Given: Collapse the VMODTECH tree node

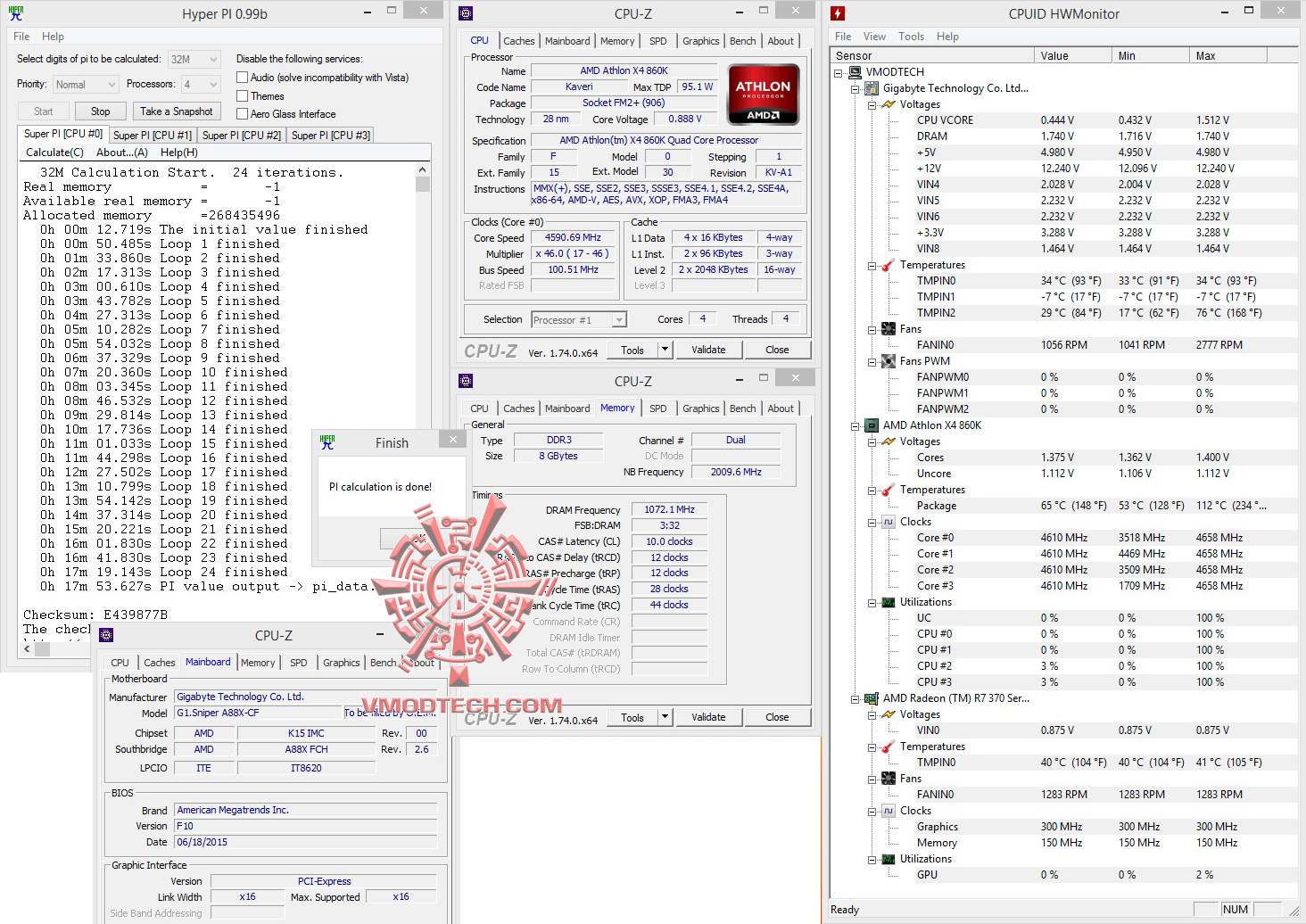Looking at the screenshot, I should 839,72.
